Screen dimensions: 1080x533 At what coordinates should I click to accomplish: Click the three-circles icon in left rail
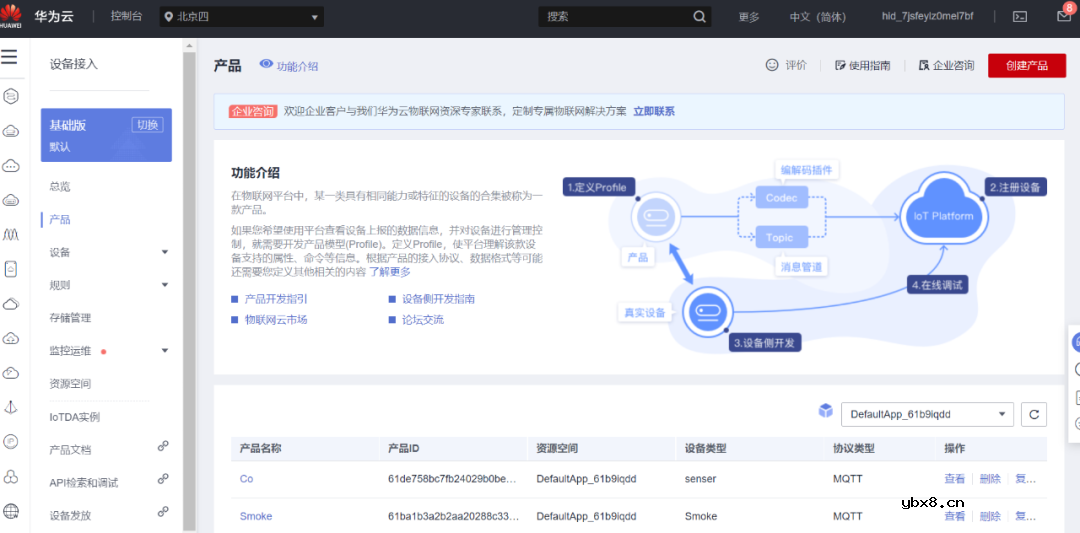coord(10,476)
